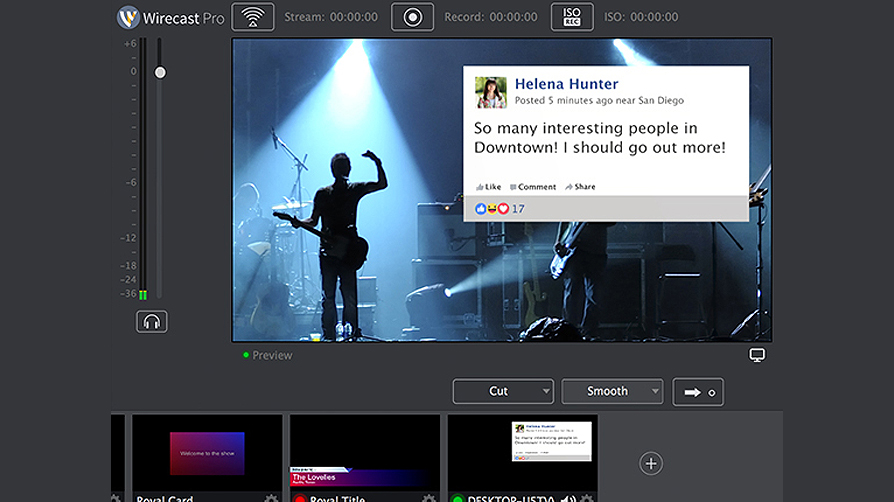Open settings gear of Royal Title shot
Image resolution: width=894 pixels, height=502 pixels.
tap(429, 499)
